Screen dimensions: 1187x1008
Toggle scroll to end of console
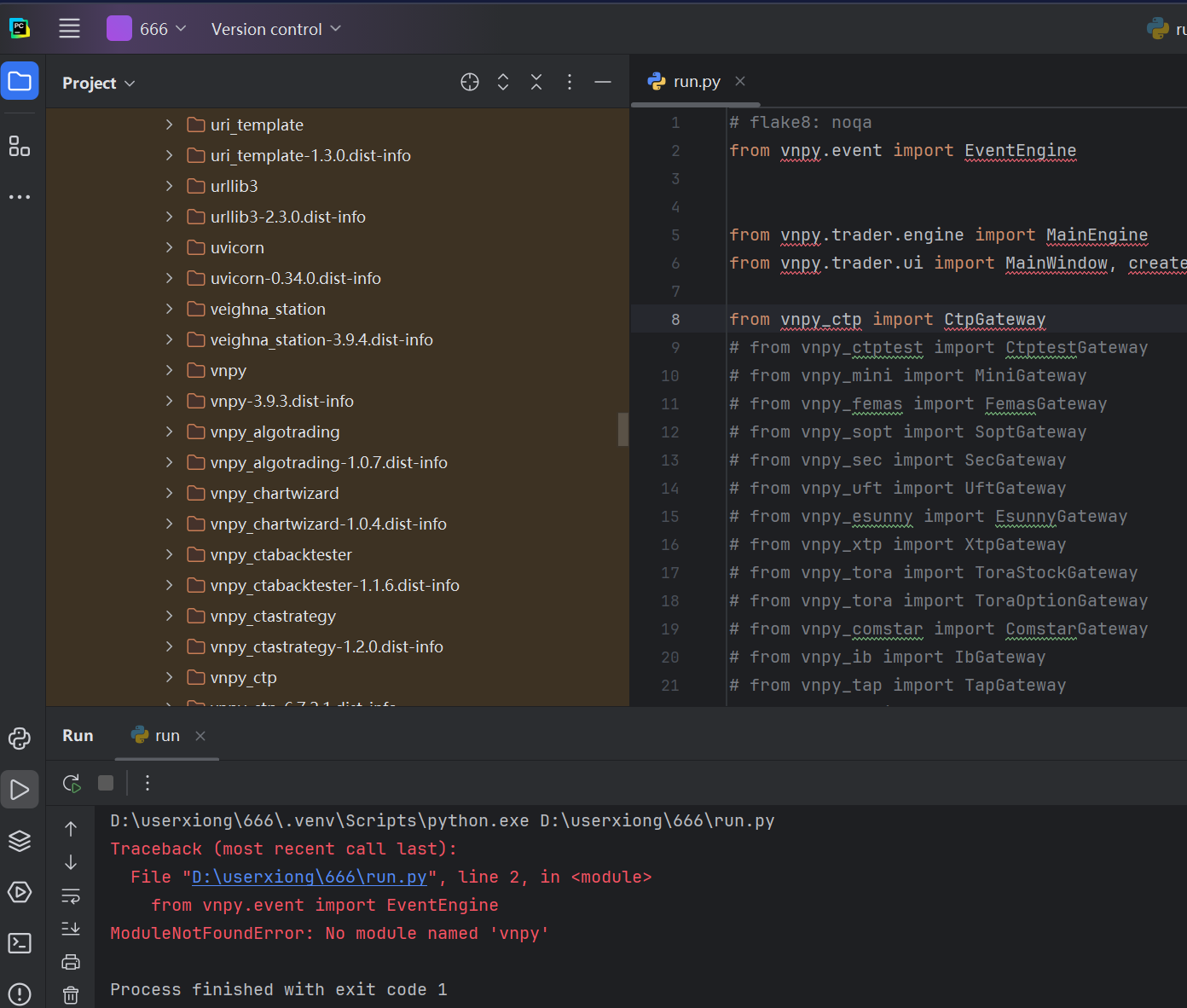tap(71, 929)
